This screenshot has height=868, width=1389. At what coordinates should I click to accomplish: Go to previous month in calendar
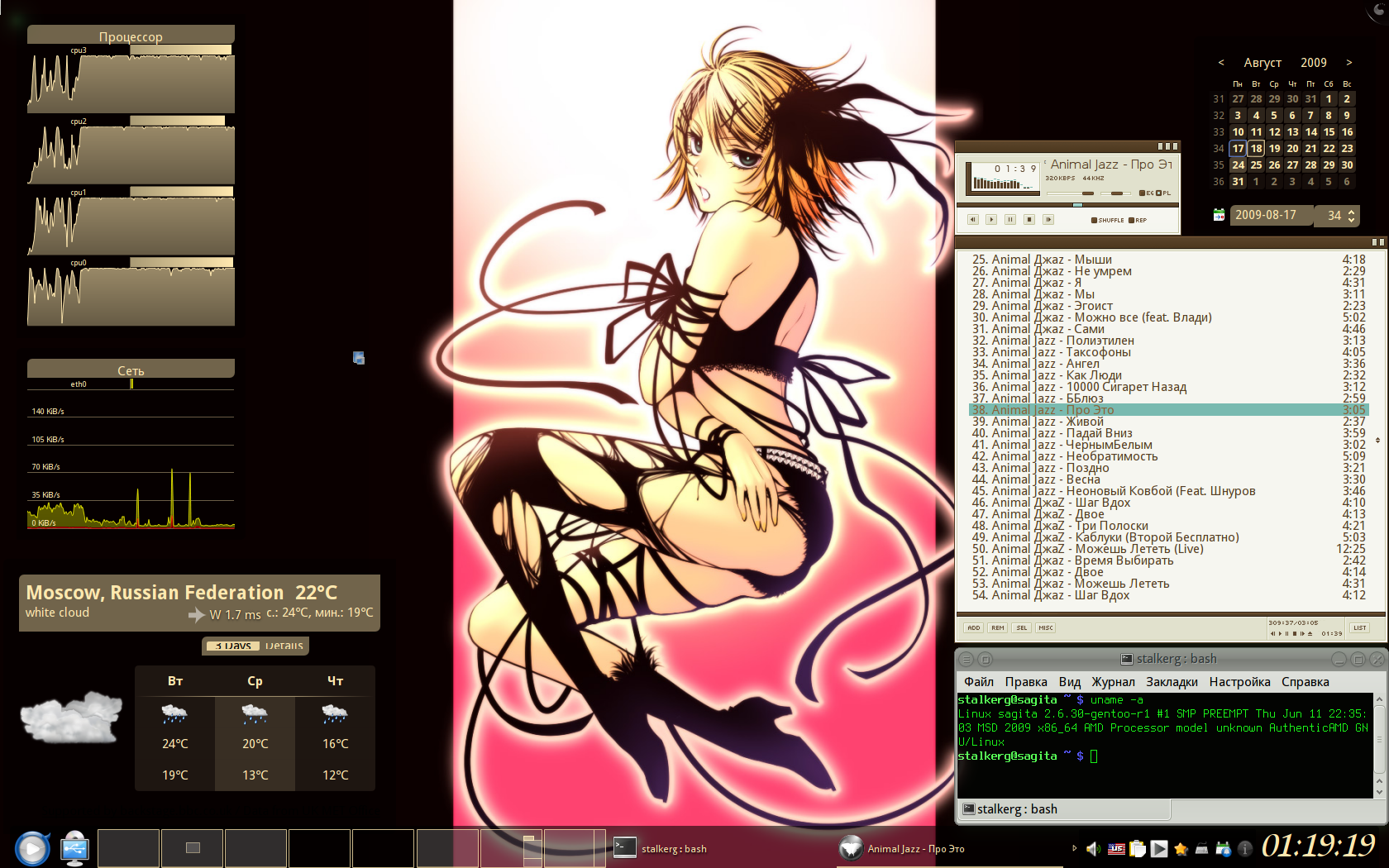tap(1221, 63)
